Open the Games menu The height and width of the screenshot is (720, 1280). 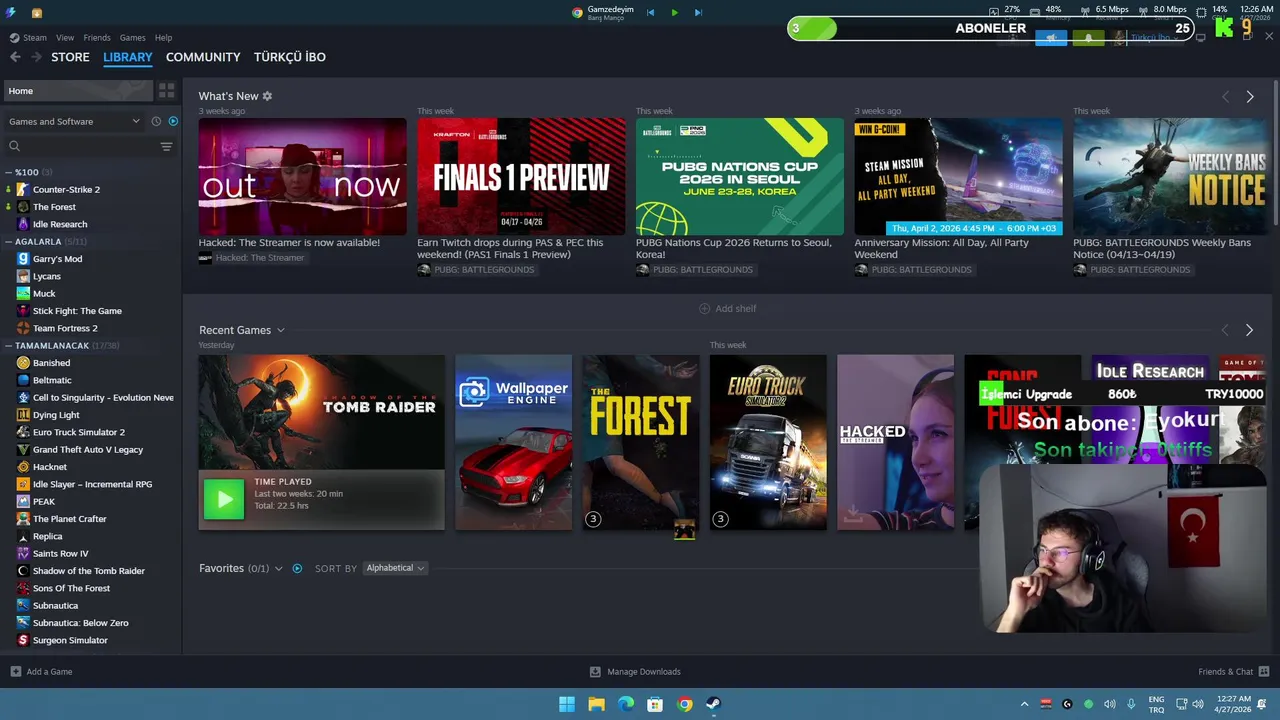pyautogui.click(x=133, y=38)
